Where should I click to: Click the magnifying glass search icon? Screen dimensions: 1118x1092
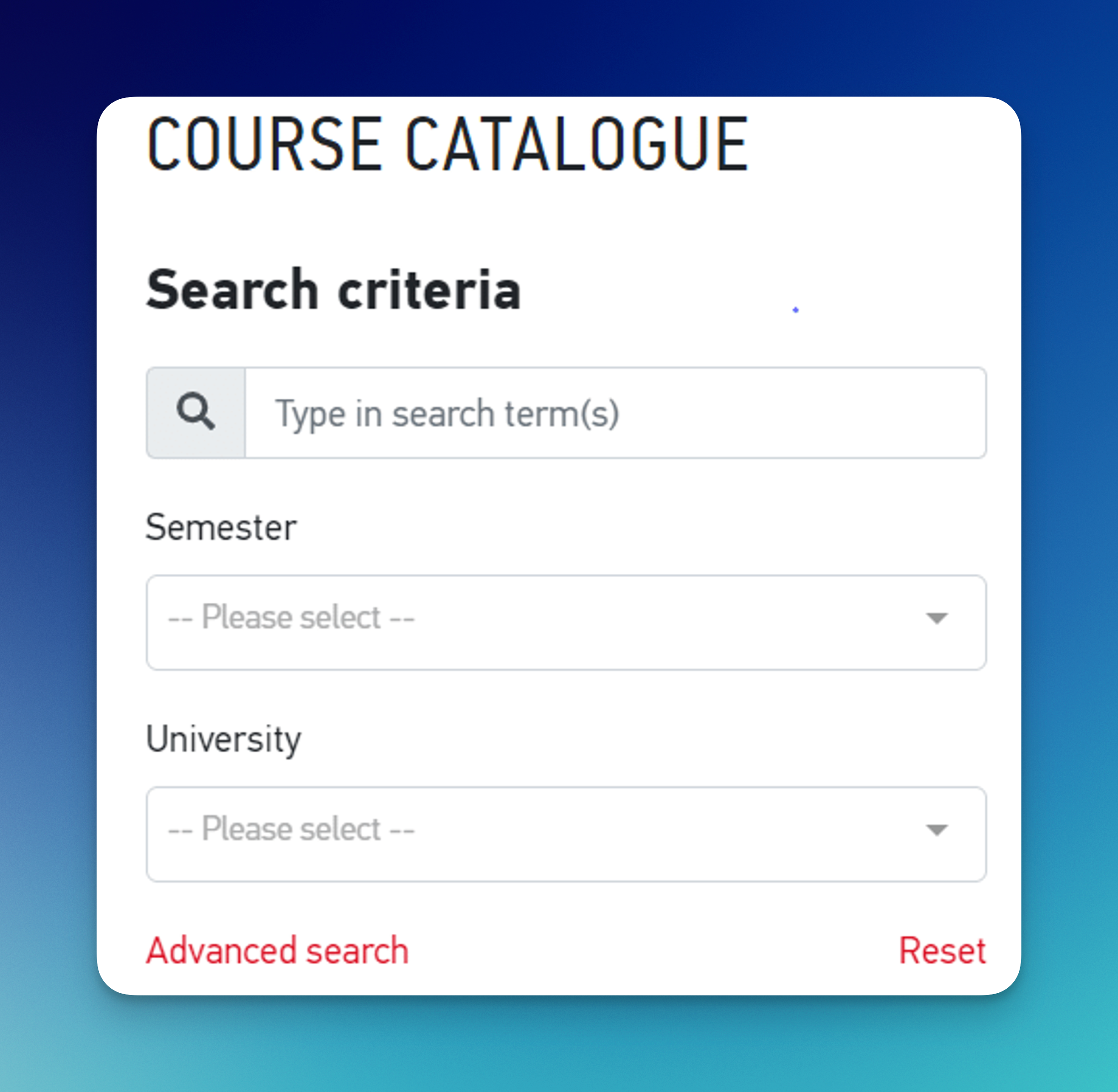point(195,412)
